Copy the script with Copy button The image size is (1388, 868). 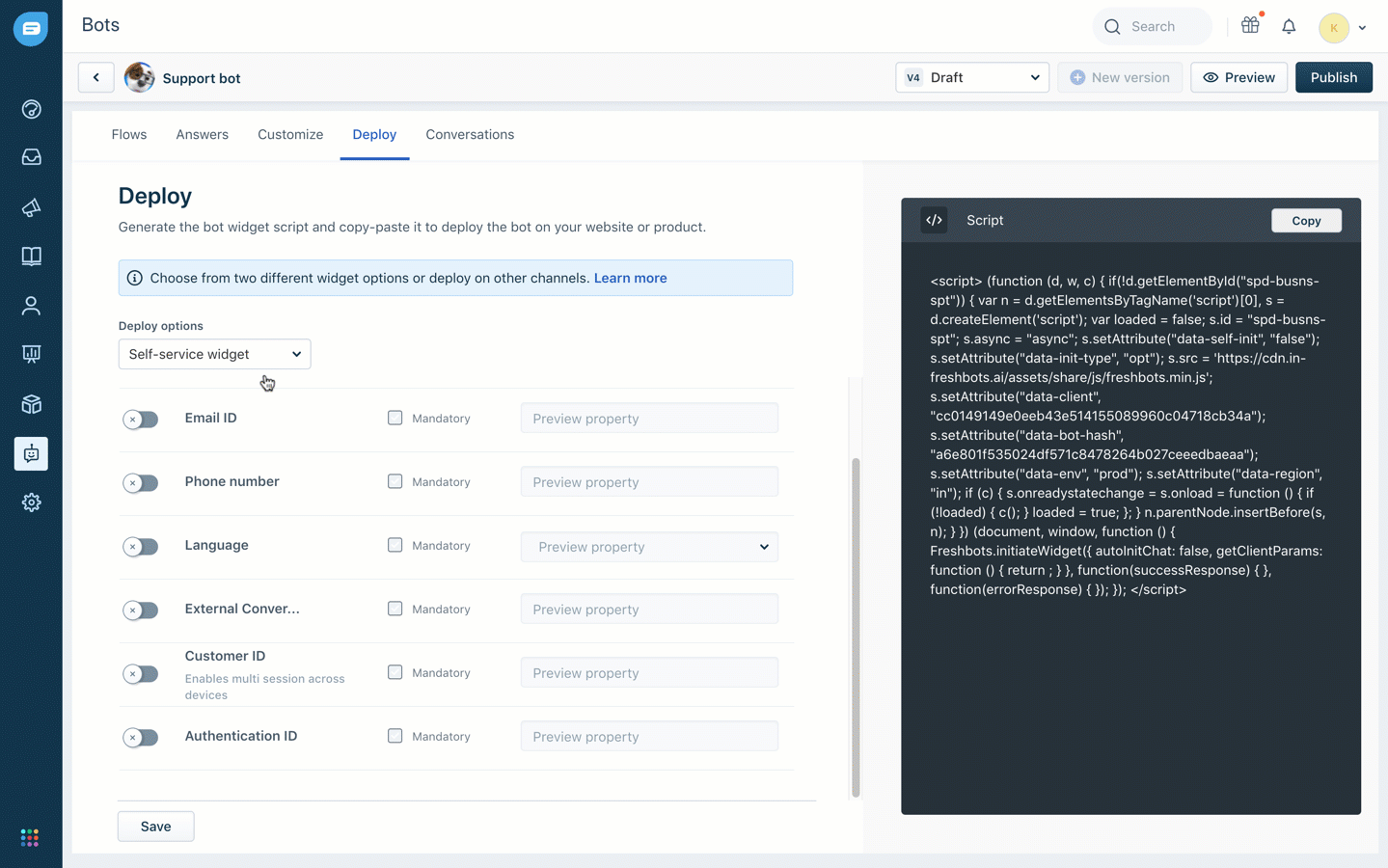click(1306, 221)
